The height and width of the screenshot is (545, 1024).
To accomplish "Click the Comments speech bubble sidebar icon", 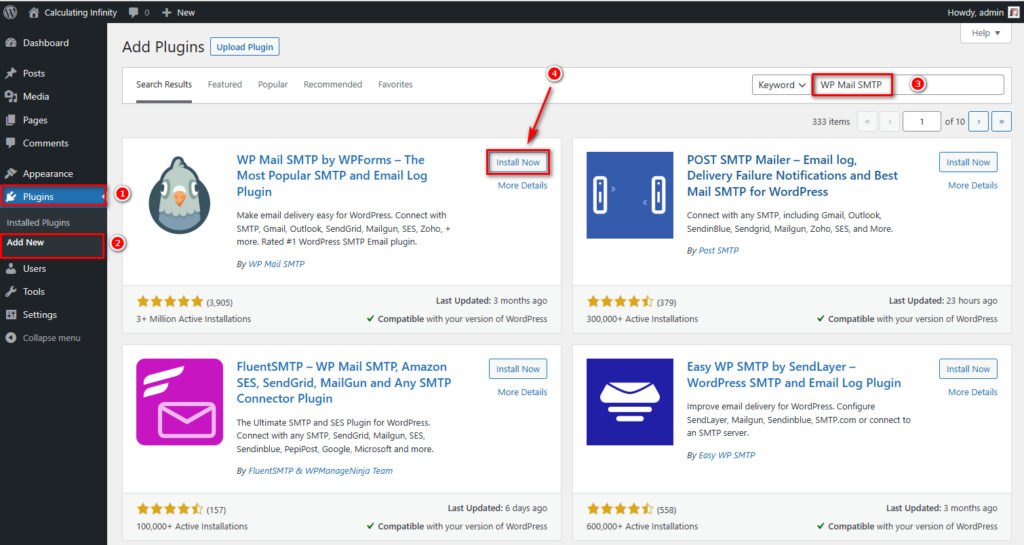I will 10,143.
